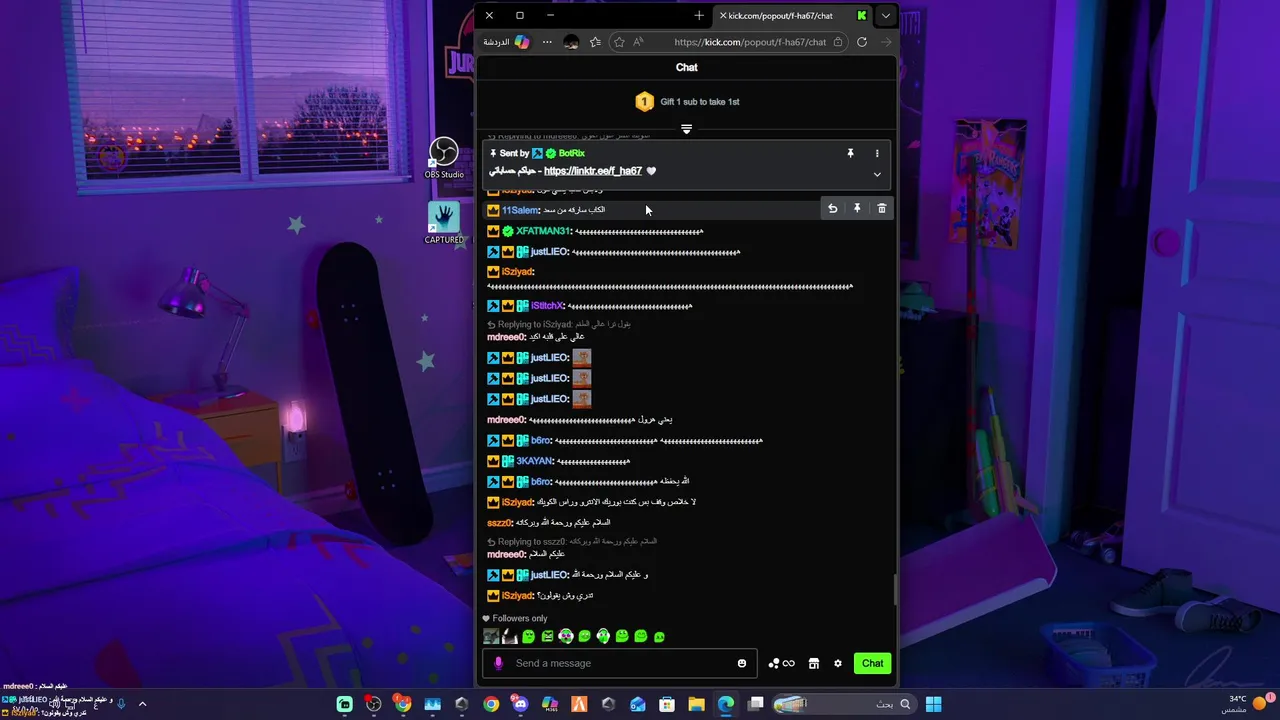Screen dimensions: 1280x720
Task: Close the kick.com popout chat tab
Action: pos(723,15)
